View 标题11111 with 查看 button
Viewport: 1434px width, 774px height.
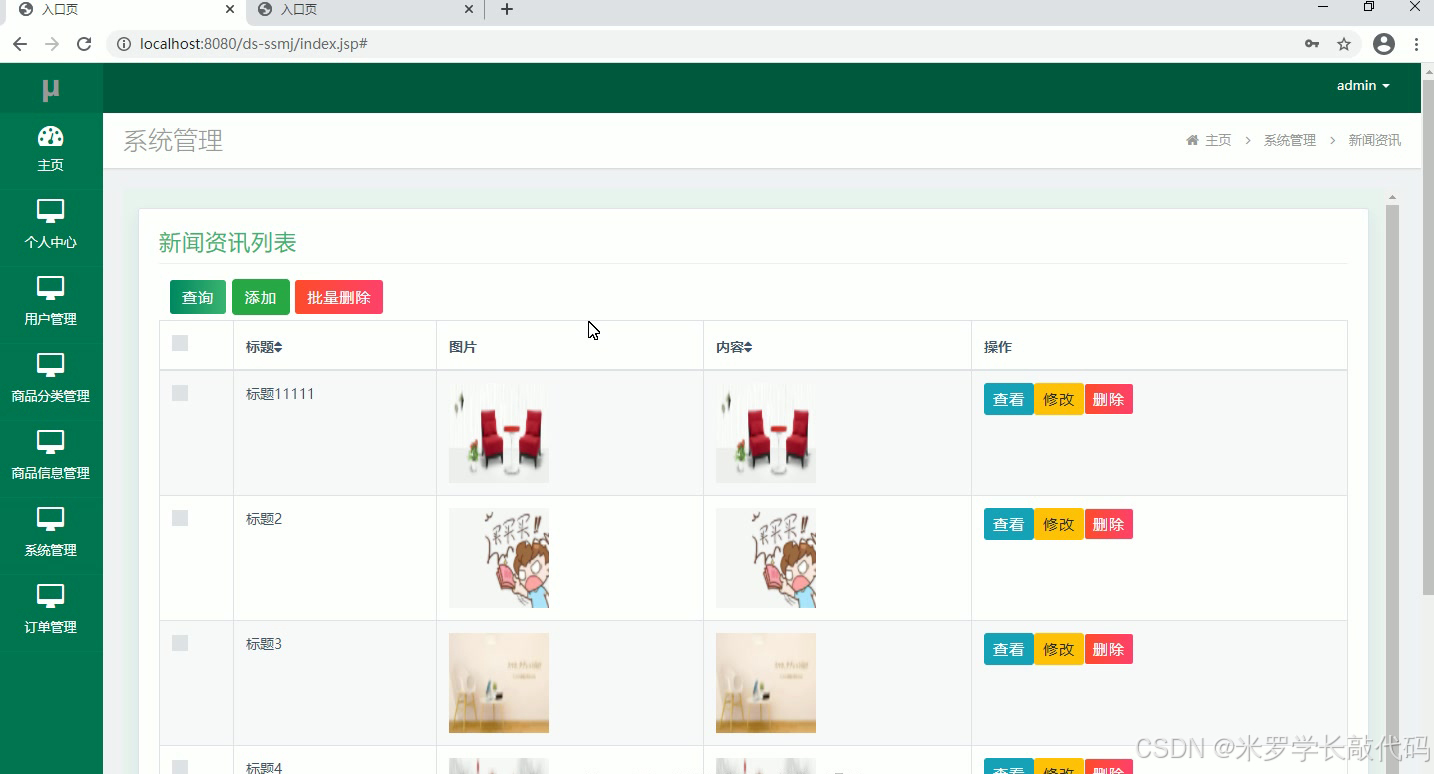tap(1008, 399)
